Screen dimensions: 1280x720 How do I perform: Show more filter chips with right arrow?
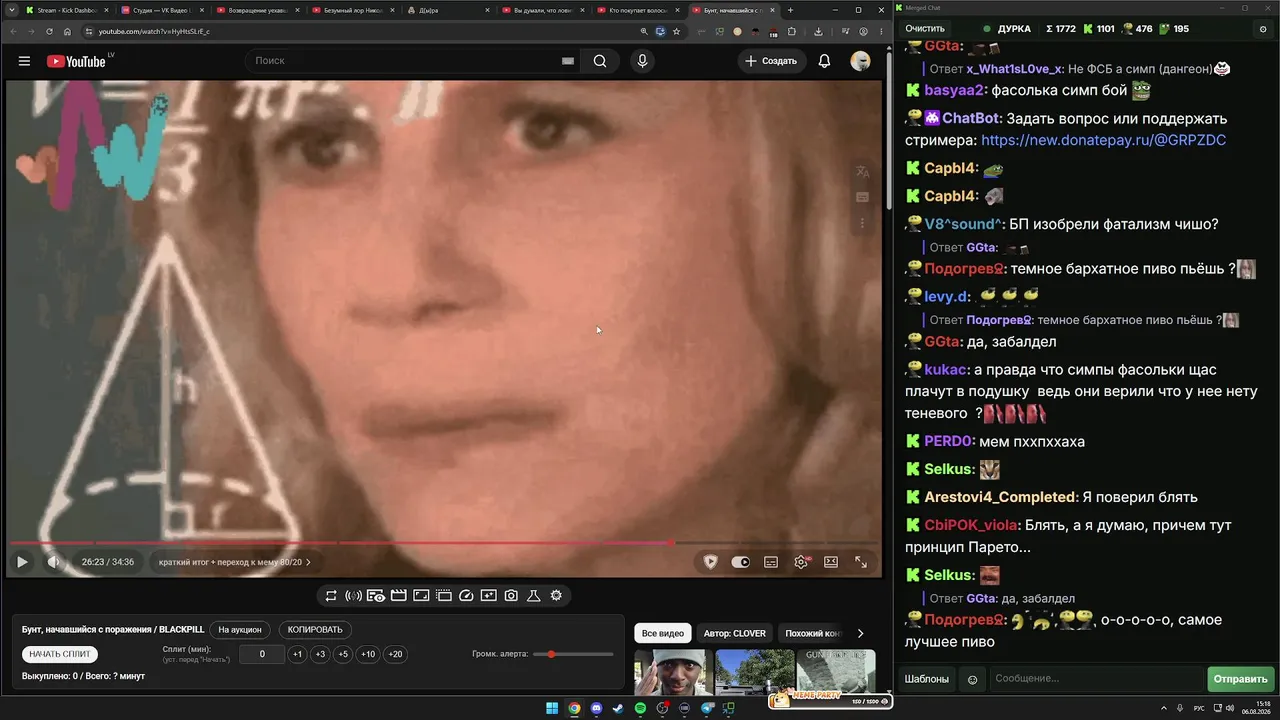(860, 633)
